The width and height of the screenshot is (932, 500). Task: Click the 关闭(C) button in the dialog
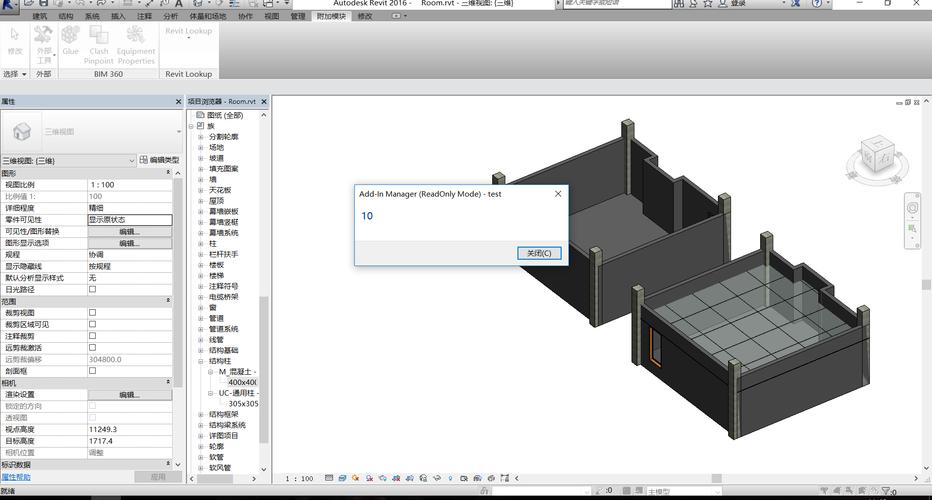pyautogui.click(x=539, y=253)
